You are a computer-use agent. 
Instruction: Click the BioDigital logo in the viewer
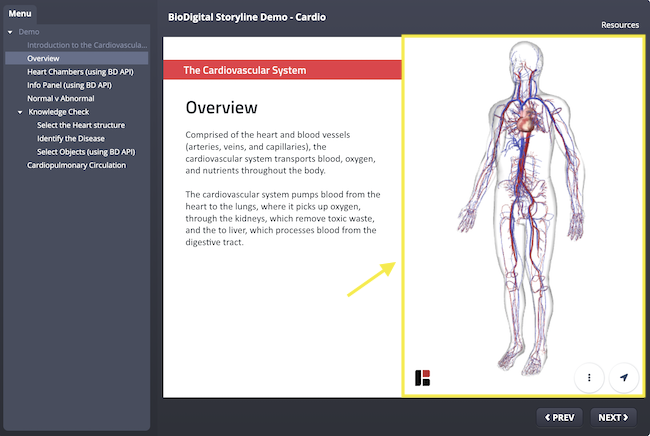click(422, 378)
